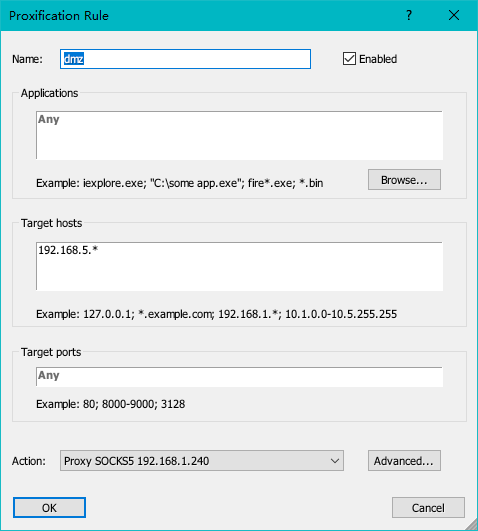Click the Proxification Rule title bar text
This screenshot has width=478, height=531.
[x=59, y=16]
